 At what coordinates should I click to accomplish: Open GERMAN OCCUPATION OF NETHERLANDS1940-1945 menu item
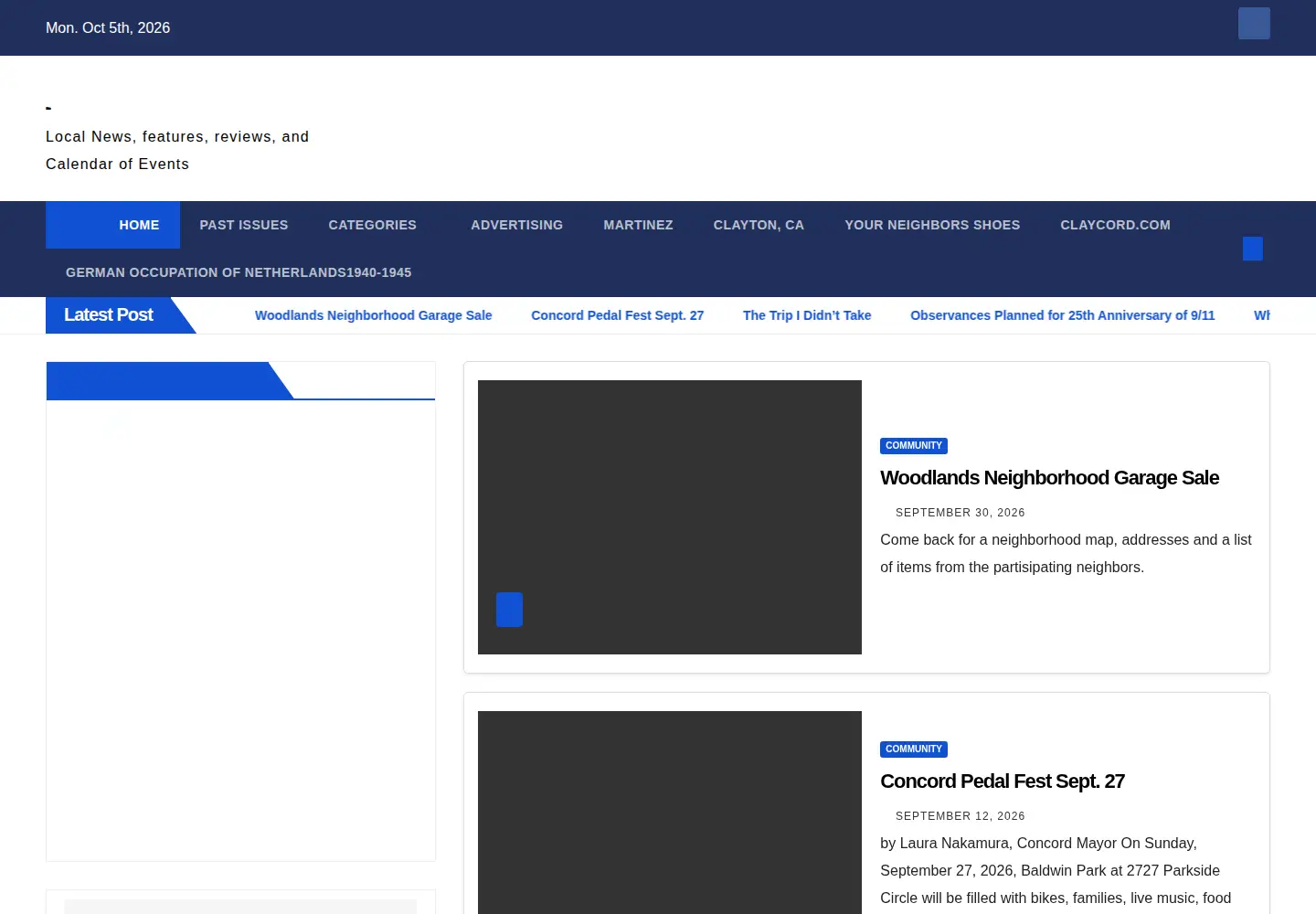click(239, 272)
